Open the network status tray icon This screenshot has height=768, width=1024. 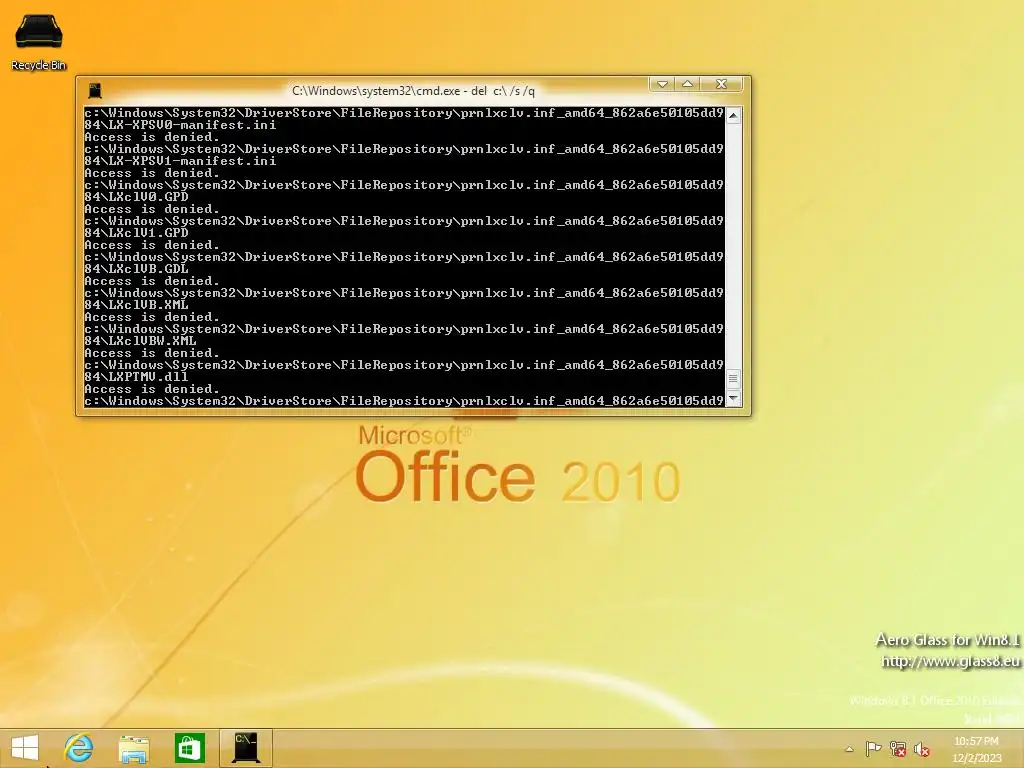pyautogui.click(x=898, y=748)
